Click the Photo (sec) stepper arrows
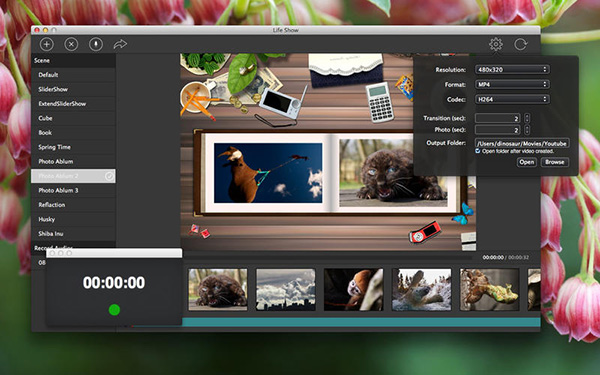The width and height of the screenshot is (600, 375). coord(527,130)
